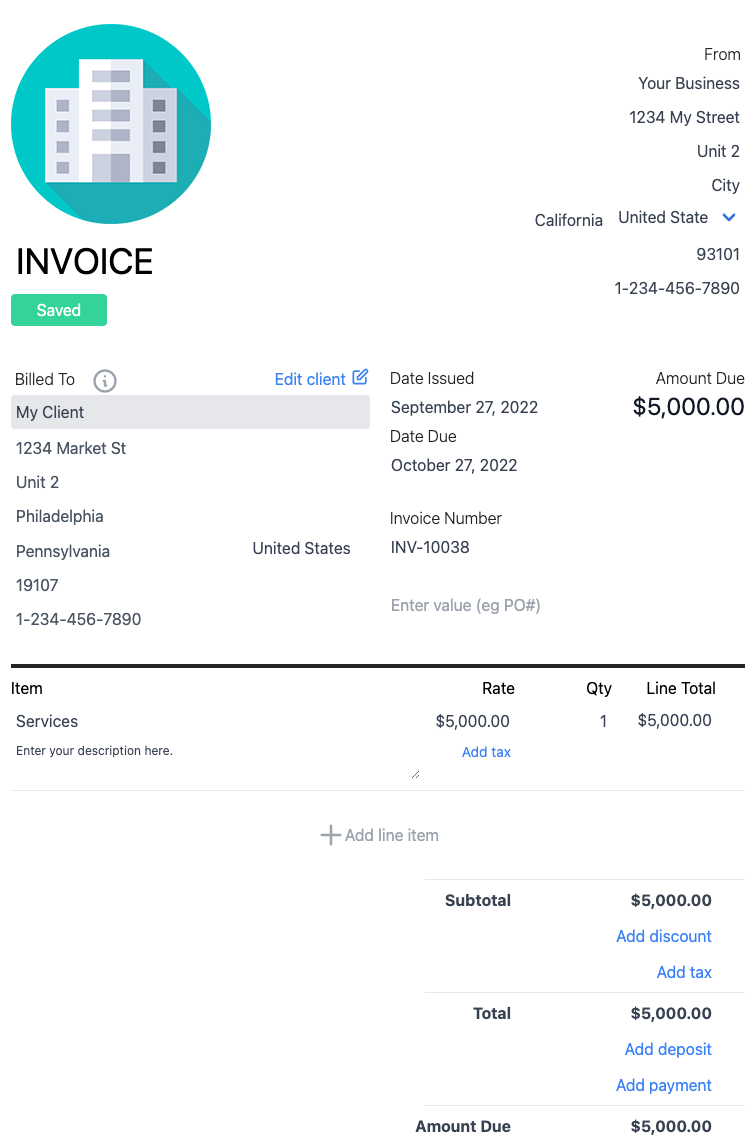Add a payment to the invoice
The image size is (753, 1143).
point(663,1085)
